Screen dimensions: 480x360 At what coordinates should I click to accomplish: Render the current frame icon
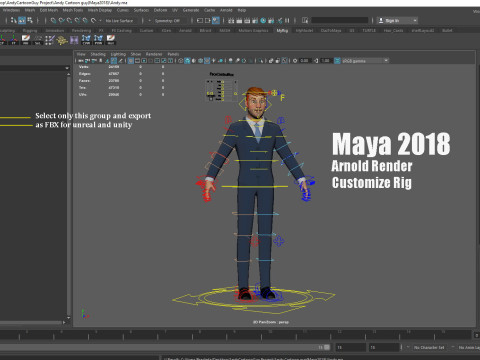click(239, 21)
